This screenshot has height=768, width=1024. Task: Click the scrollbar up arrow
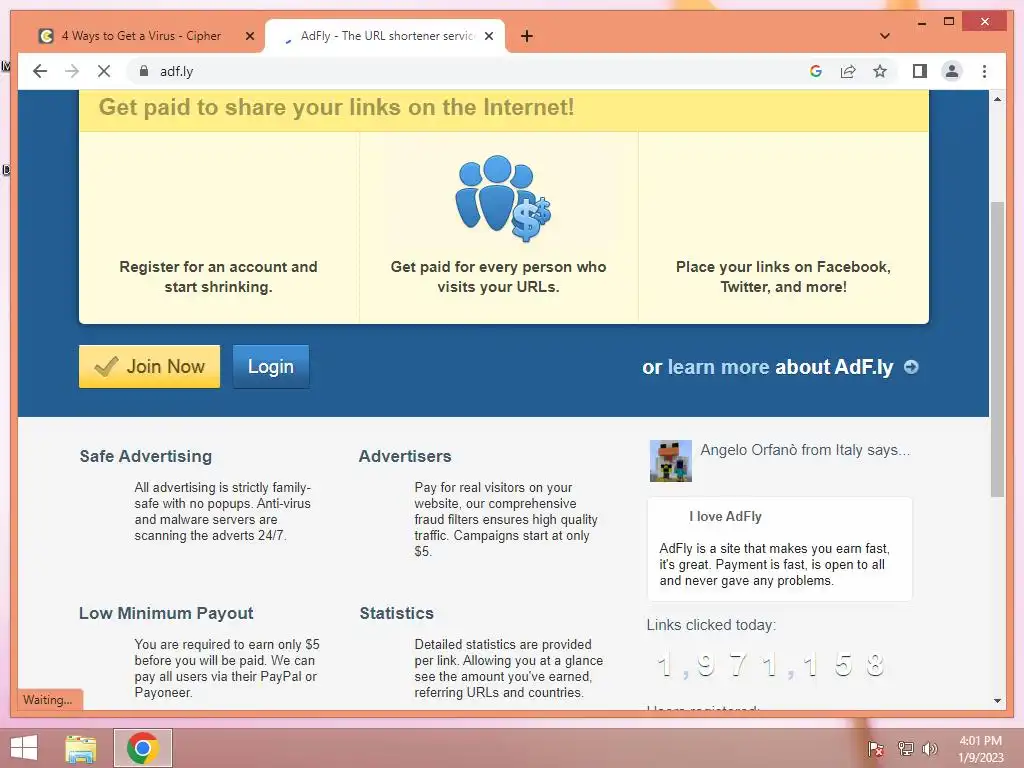pyautogui.click(x=997, y=99)
